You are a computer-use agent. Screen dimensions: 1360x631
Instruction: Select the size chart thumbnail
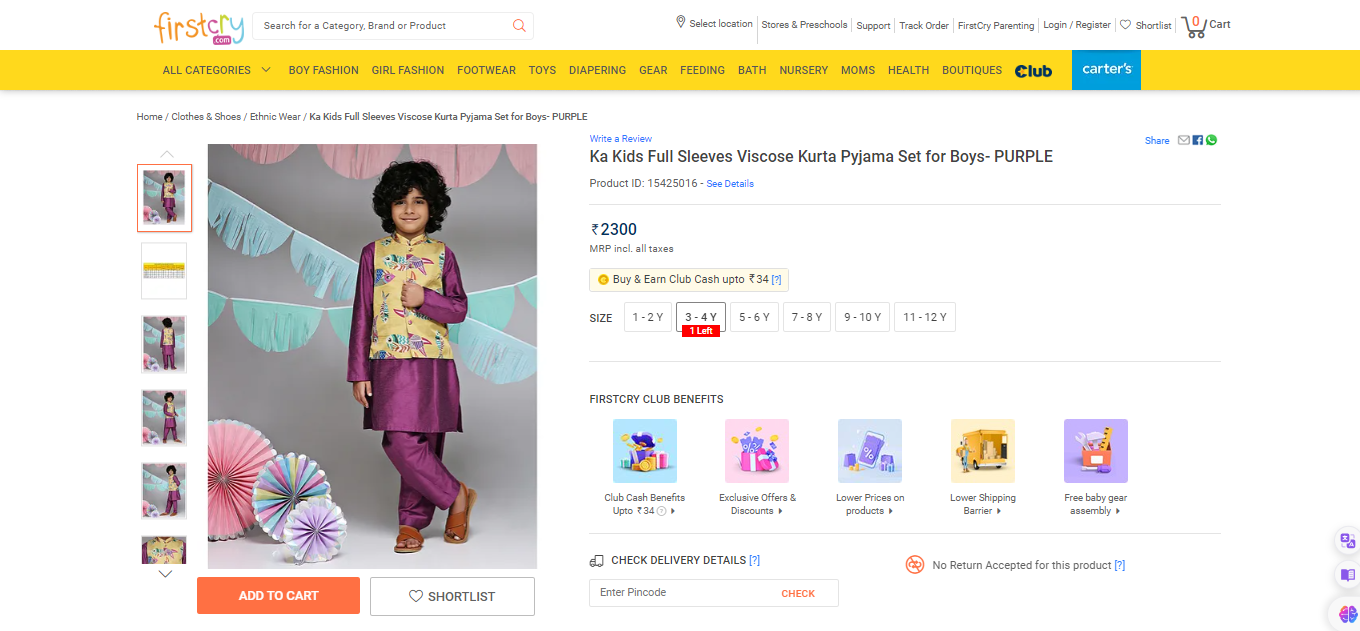[164, 271]
